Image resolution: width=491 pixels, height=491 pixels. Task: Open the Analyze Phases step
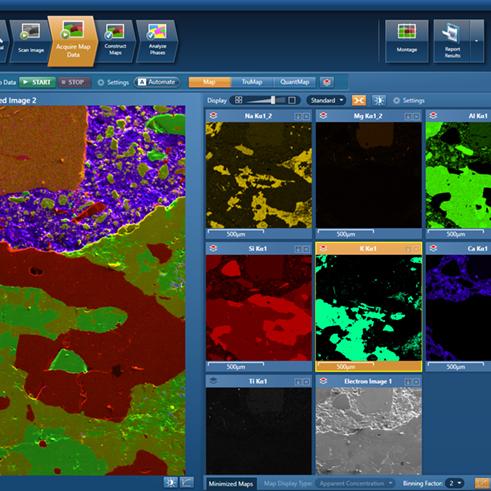(x=157, y=41)
